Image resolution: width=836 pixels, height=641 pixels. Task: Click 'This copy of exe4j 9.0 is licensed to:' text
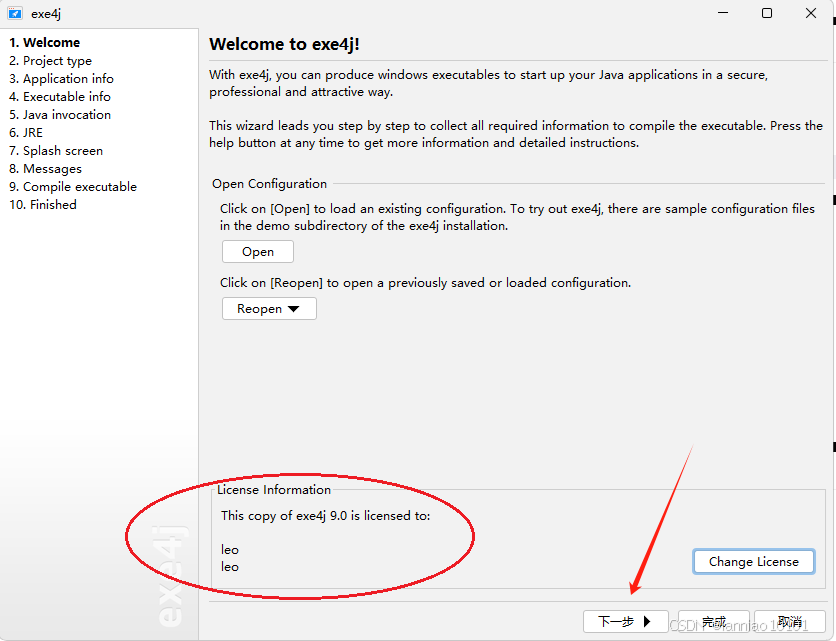click(326, 516)
